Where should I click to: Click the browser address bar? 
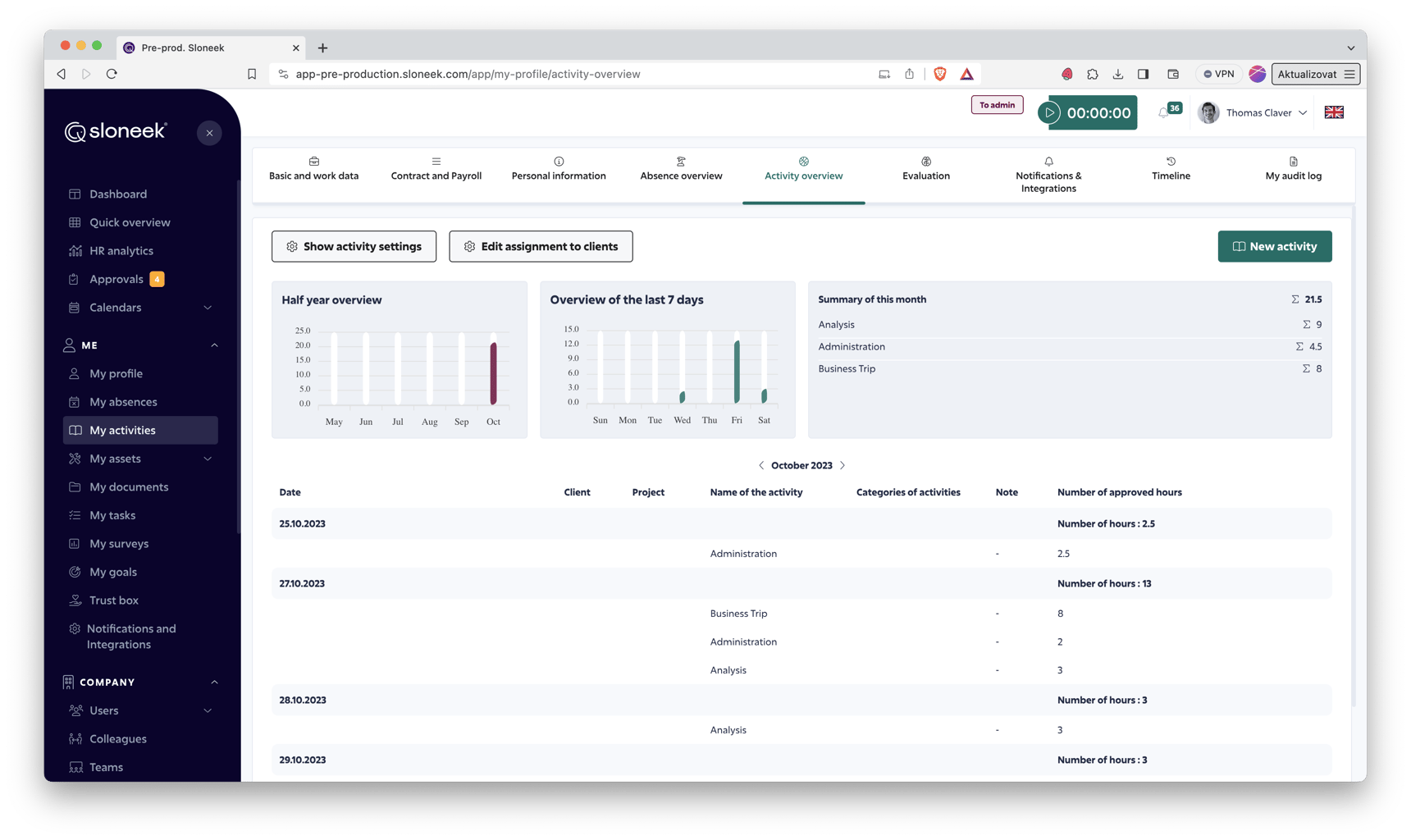(574, 74)
